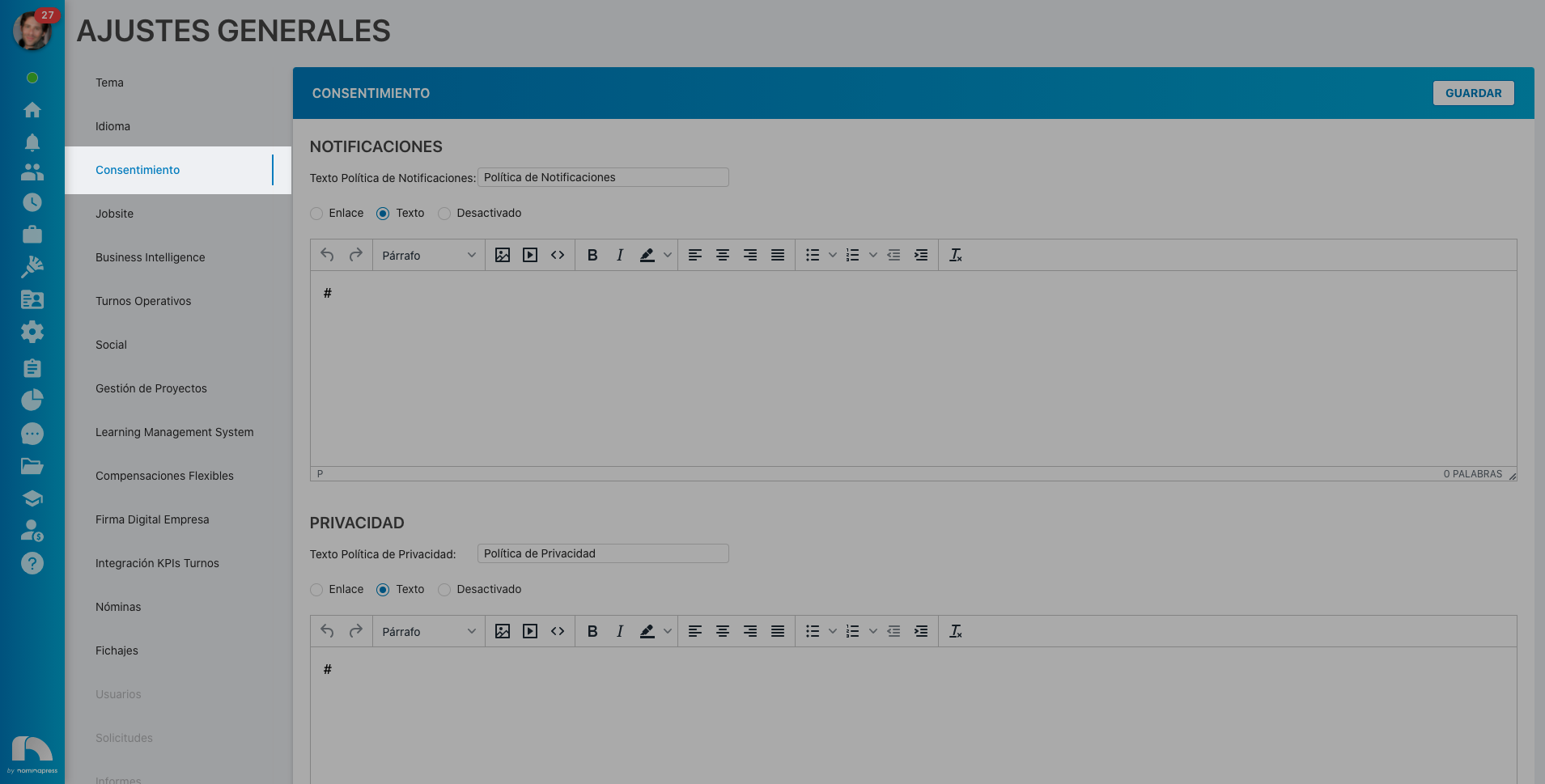Select Desactivado radio under Privacidad
The height and width of the screenshot is (784, 1545).
coord(444,590)
